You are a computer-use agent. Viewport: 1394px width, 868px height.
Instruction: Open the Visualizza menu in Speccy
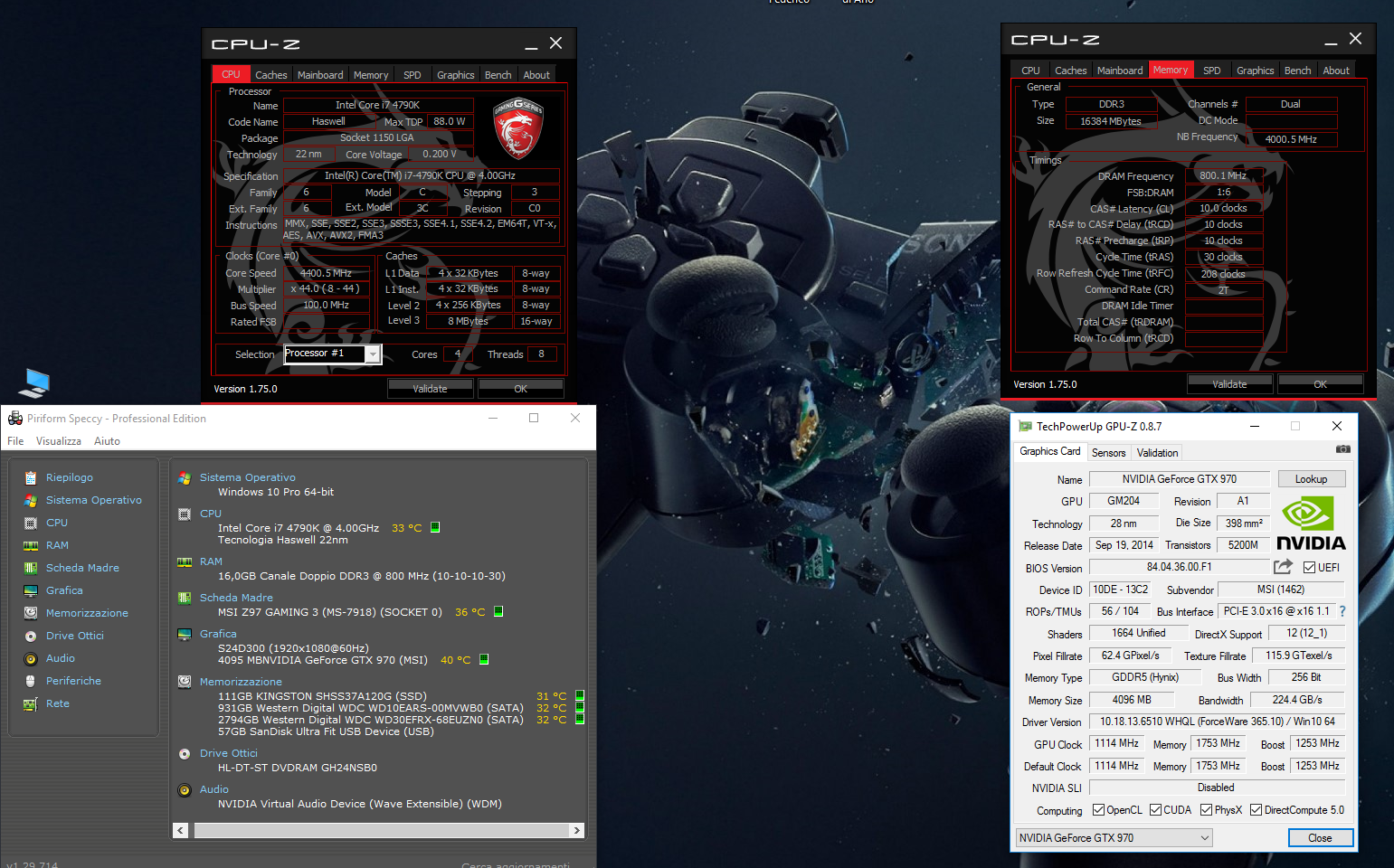point(59,441)
